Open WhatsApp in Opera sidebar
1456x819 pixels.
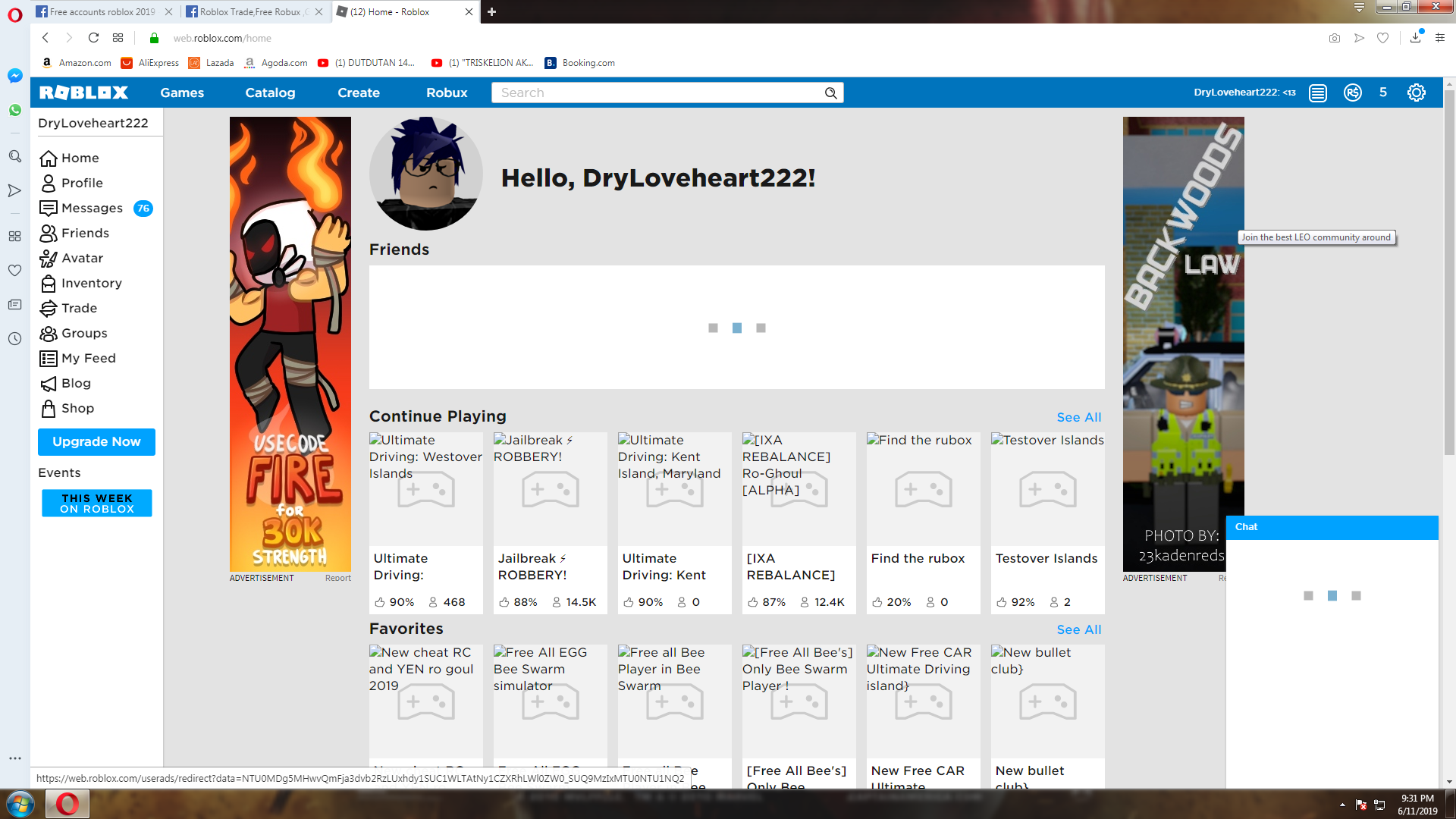tap(14, 110)
